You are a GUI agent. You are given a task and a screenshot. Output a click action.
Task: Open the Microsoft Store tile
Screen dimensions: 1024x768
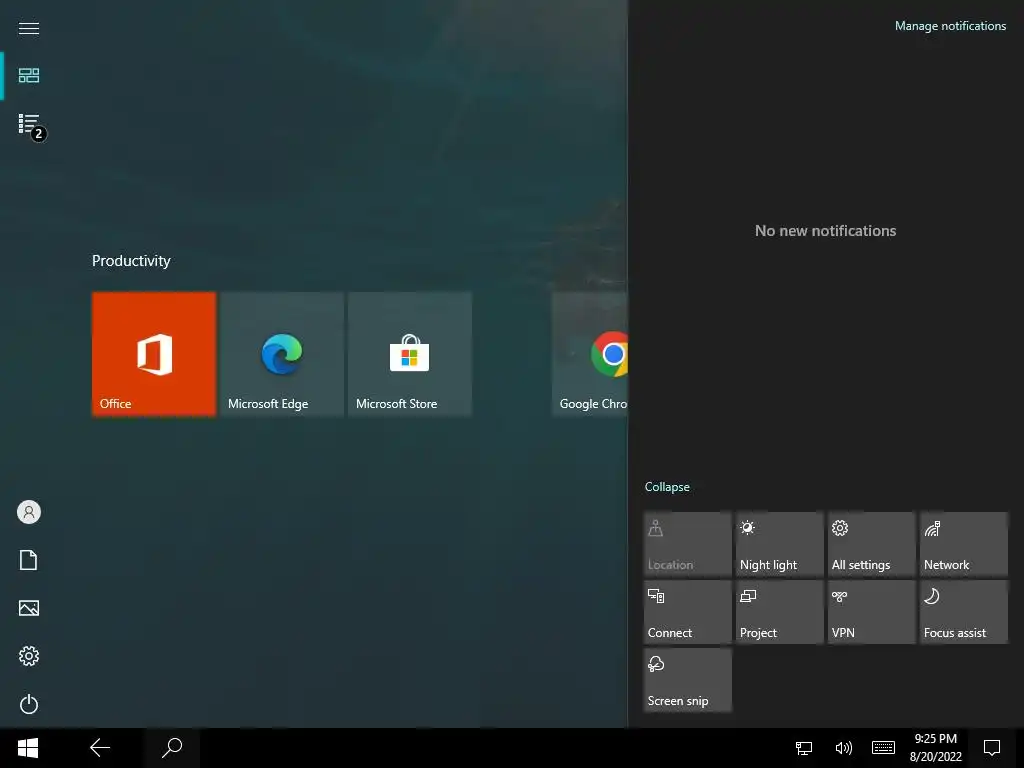click(x=410, y=353)
